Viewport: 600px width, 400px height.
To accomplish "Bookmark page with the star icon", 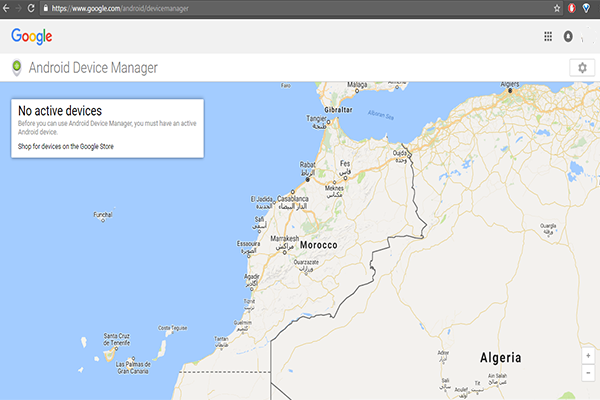I will [557, 8].
